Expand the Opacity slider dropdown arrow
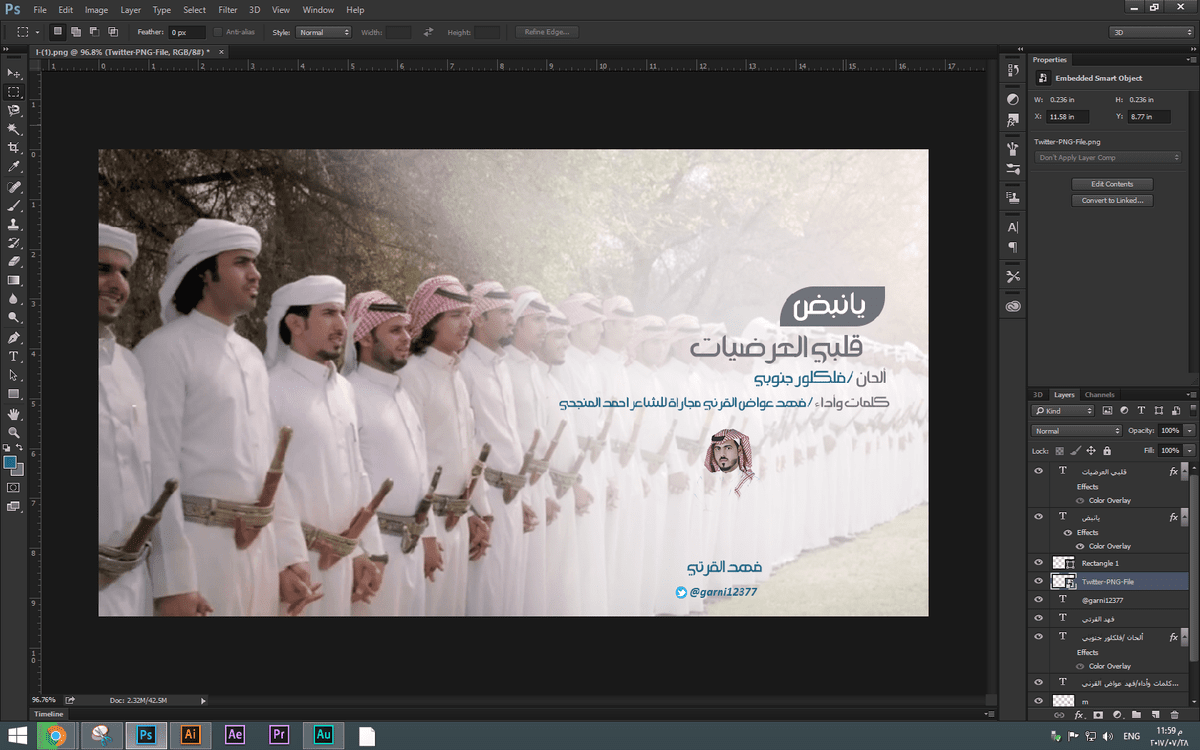 coord(1189,431)
